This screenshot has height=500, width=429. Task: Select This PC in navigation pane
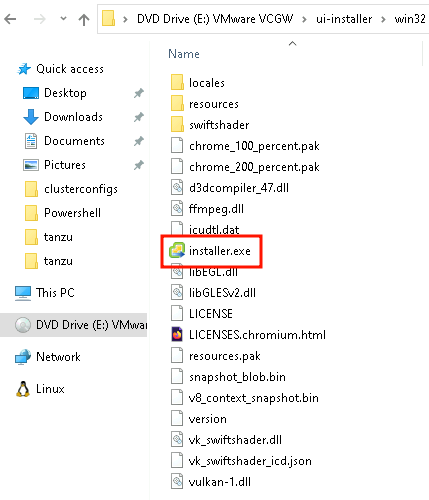45,293
